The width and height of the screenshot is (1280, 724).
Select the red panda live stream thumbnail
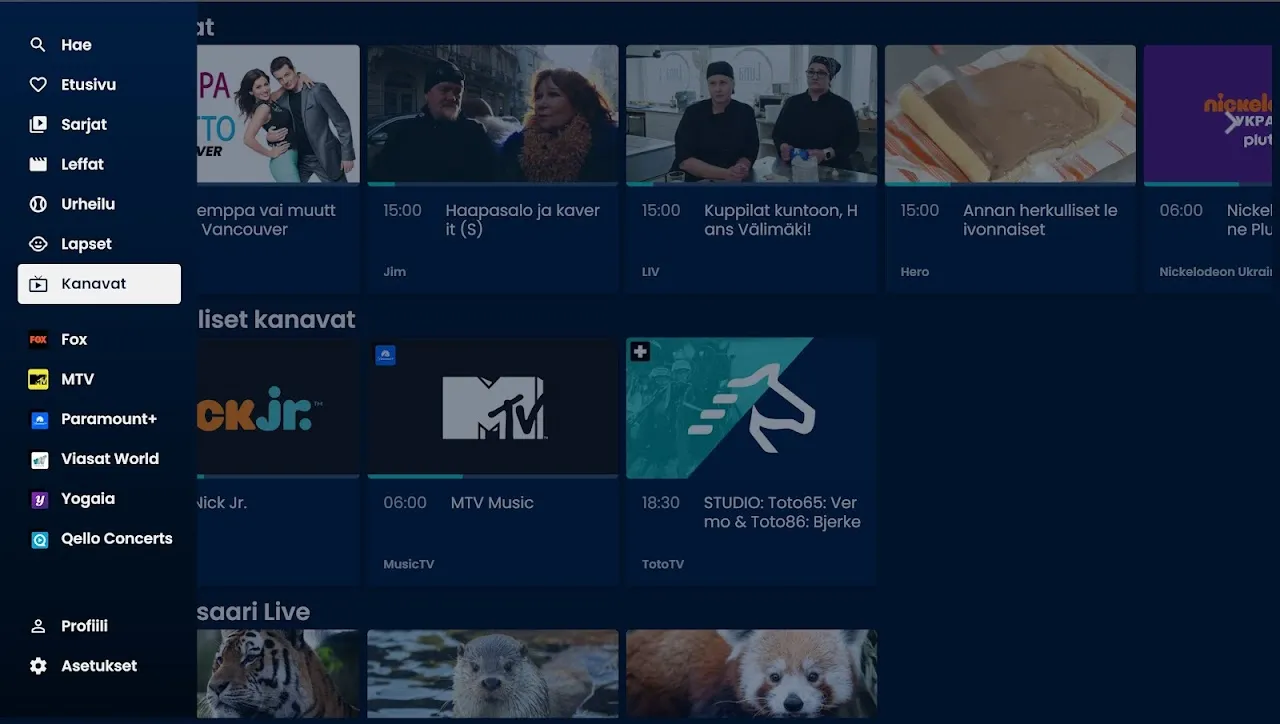[751, 674]
